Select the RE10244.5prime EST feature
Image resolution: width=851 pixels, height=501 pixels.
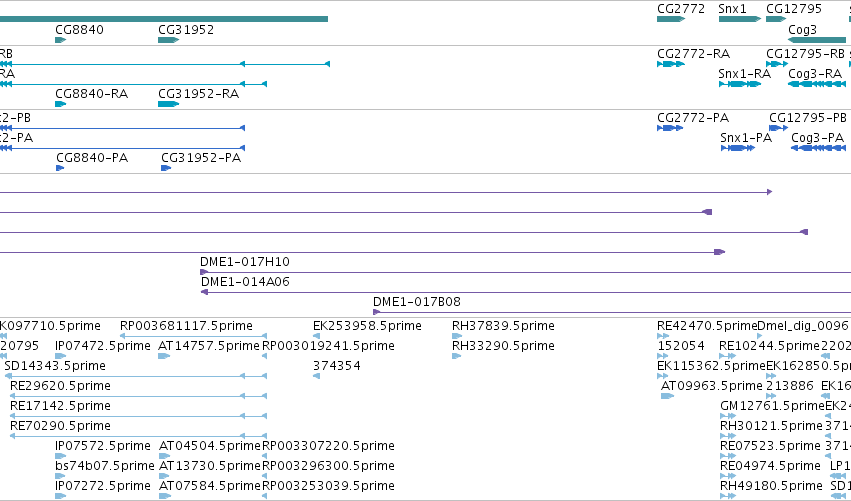tap(727, 357)
